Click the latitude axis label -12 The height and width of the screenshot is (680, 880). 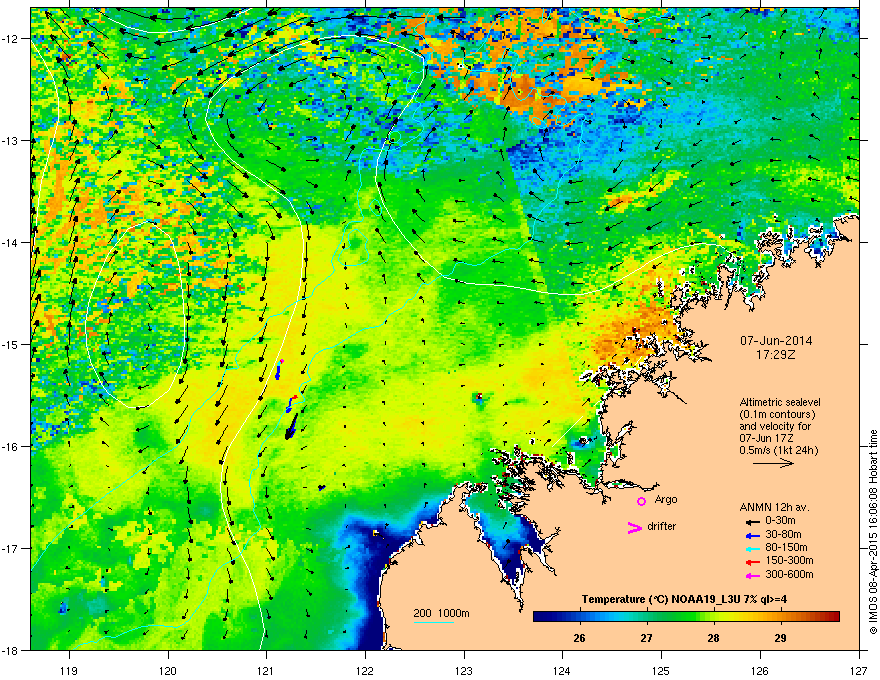pos(10,39)
